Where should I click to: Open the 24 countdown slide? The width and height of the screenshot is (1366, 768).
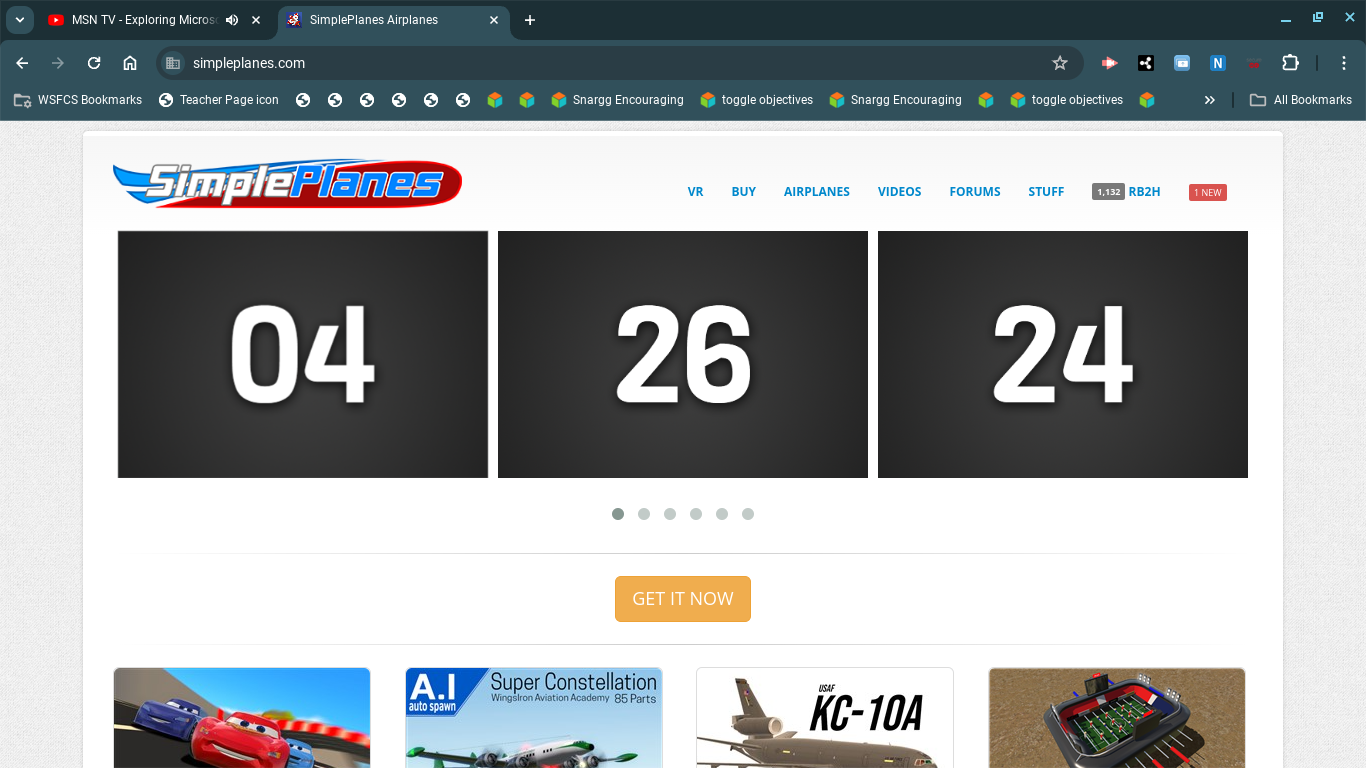1063,354
